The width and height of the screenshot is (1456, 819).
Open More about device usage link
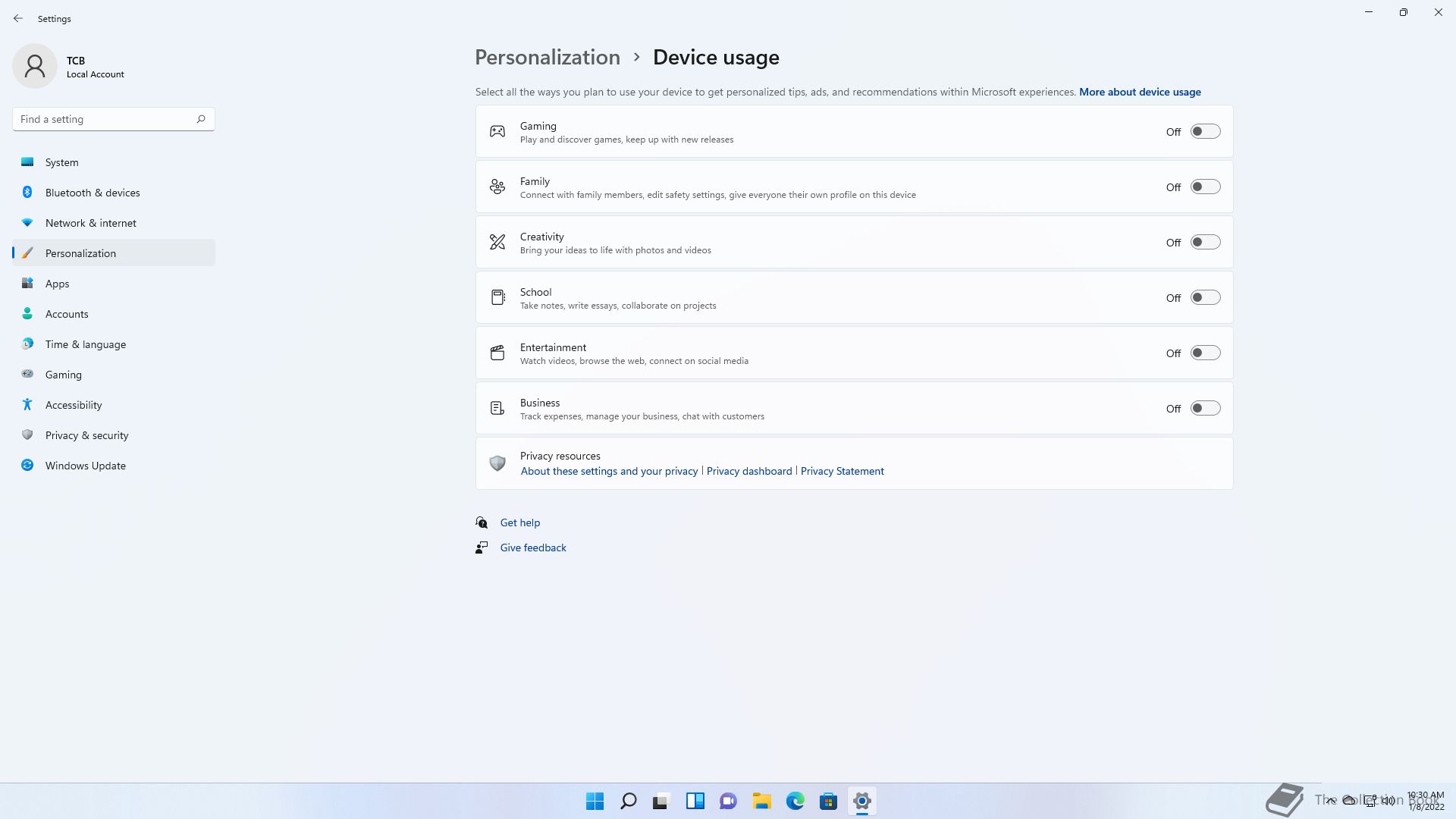(x=1139, y=92)
